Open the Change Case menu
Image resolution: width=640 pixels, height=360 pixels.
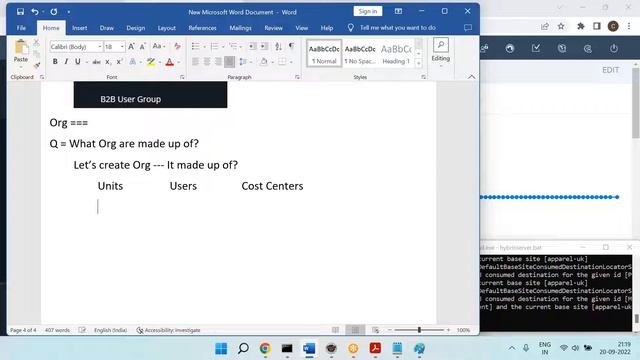click(159, 47)
